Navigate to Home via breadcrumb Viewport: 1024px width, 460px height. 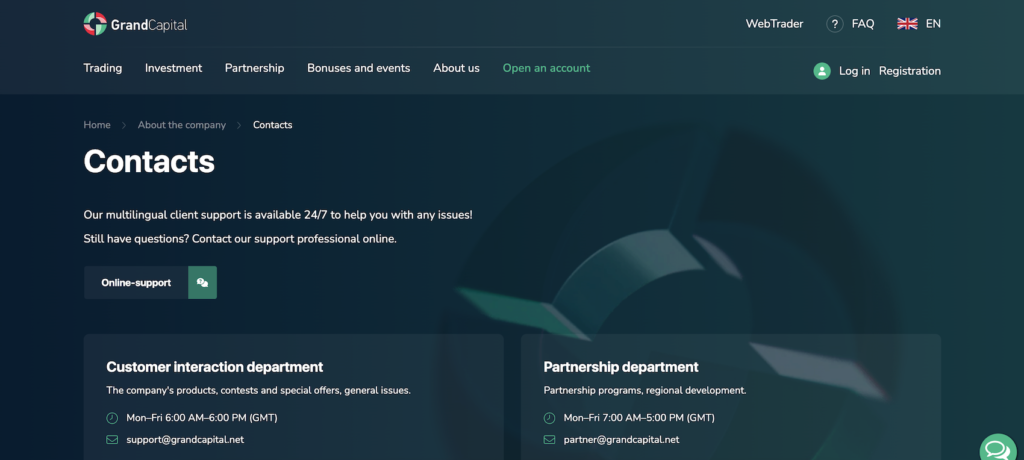[97, 125]
